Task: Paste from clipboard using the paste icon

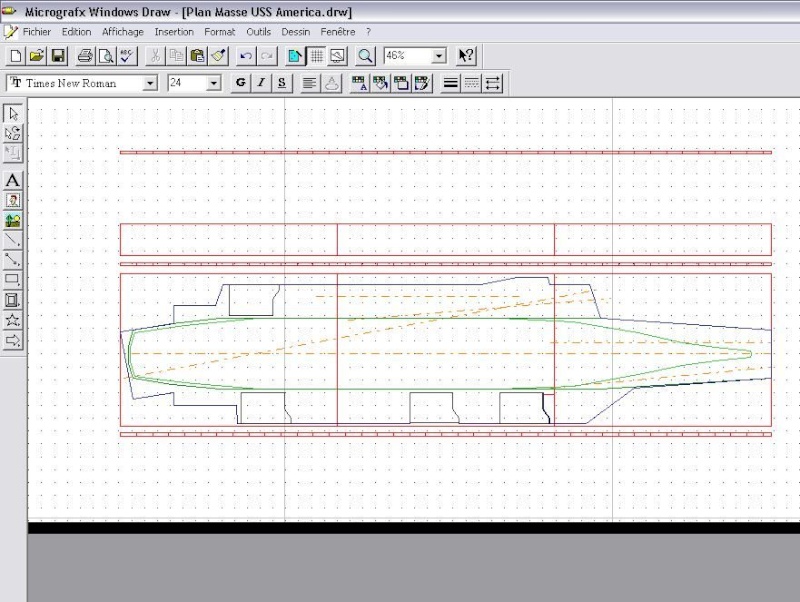Action: (x=197, y=56)
